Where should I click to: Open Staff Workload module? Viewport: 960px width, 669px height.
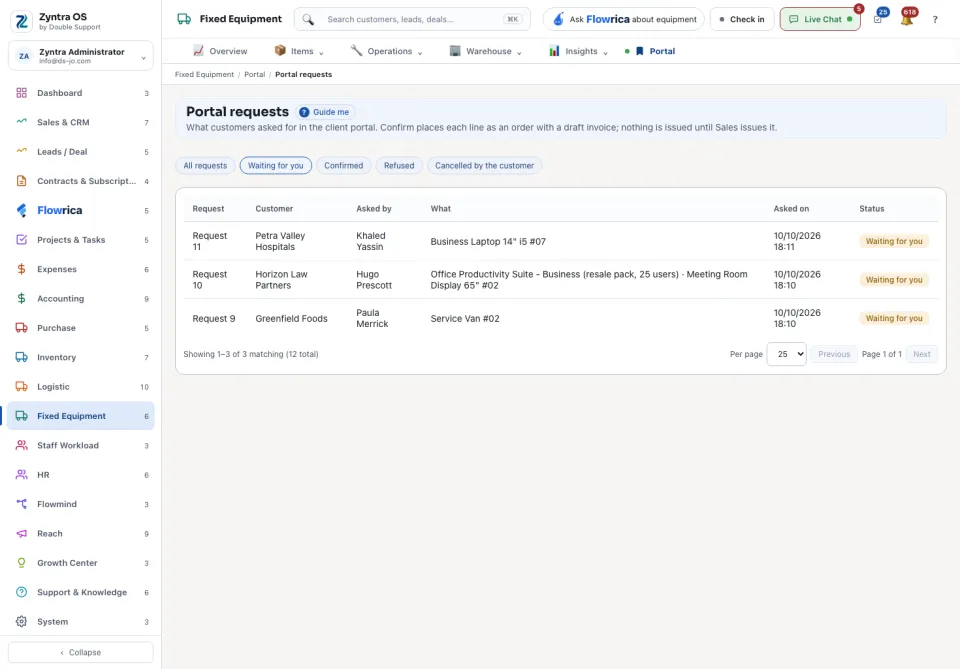pyautogui.click(x=81, y=446)
